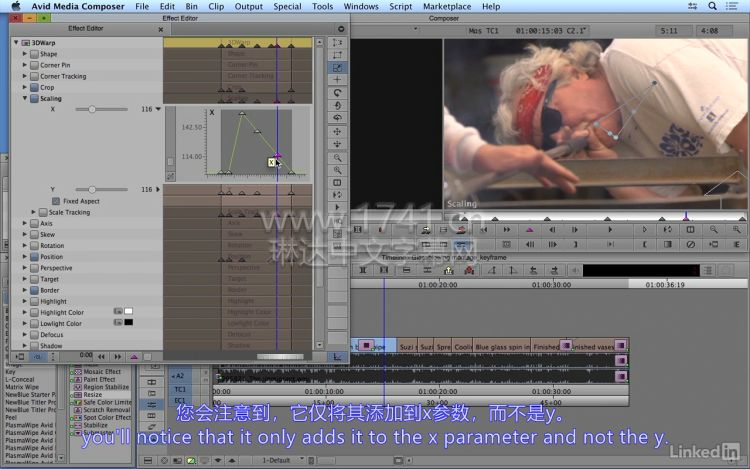Expand the Corner Tracking group
The image size is (750, 469).
tap(24, 76)
